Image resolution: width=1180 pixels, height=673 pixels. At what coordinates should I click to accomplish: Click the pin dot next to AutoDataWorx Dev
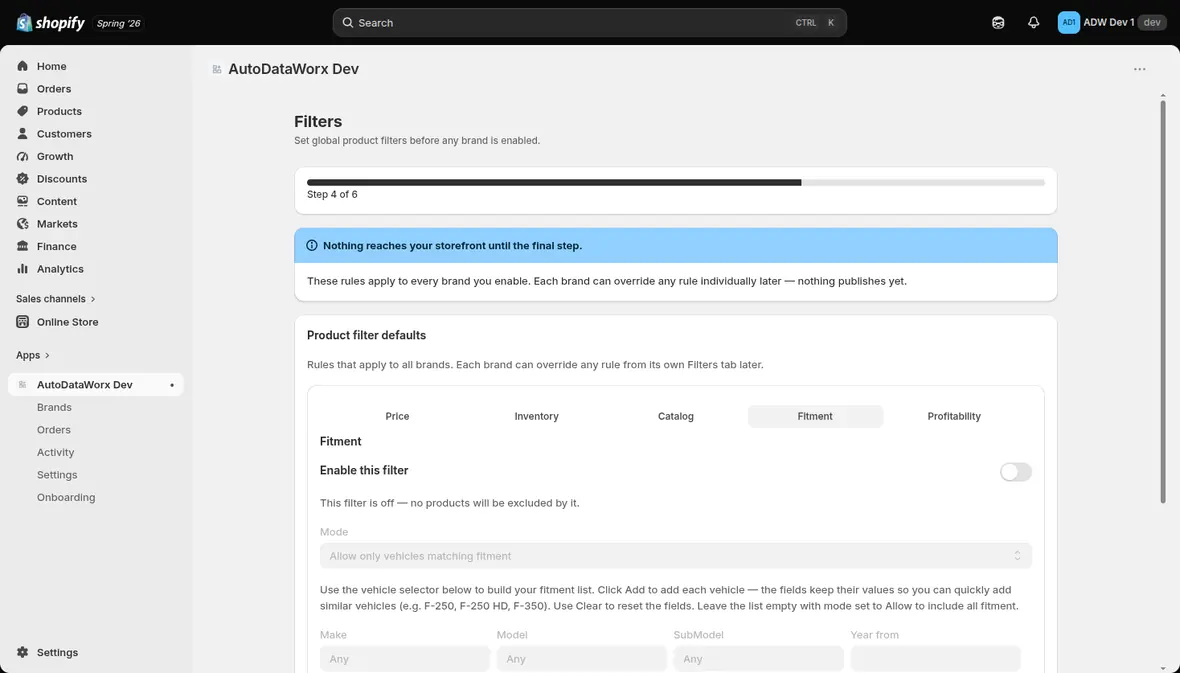click(172, 385)
